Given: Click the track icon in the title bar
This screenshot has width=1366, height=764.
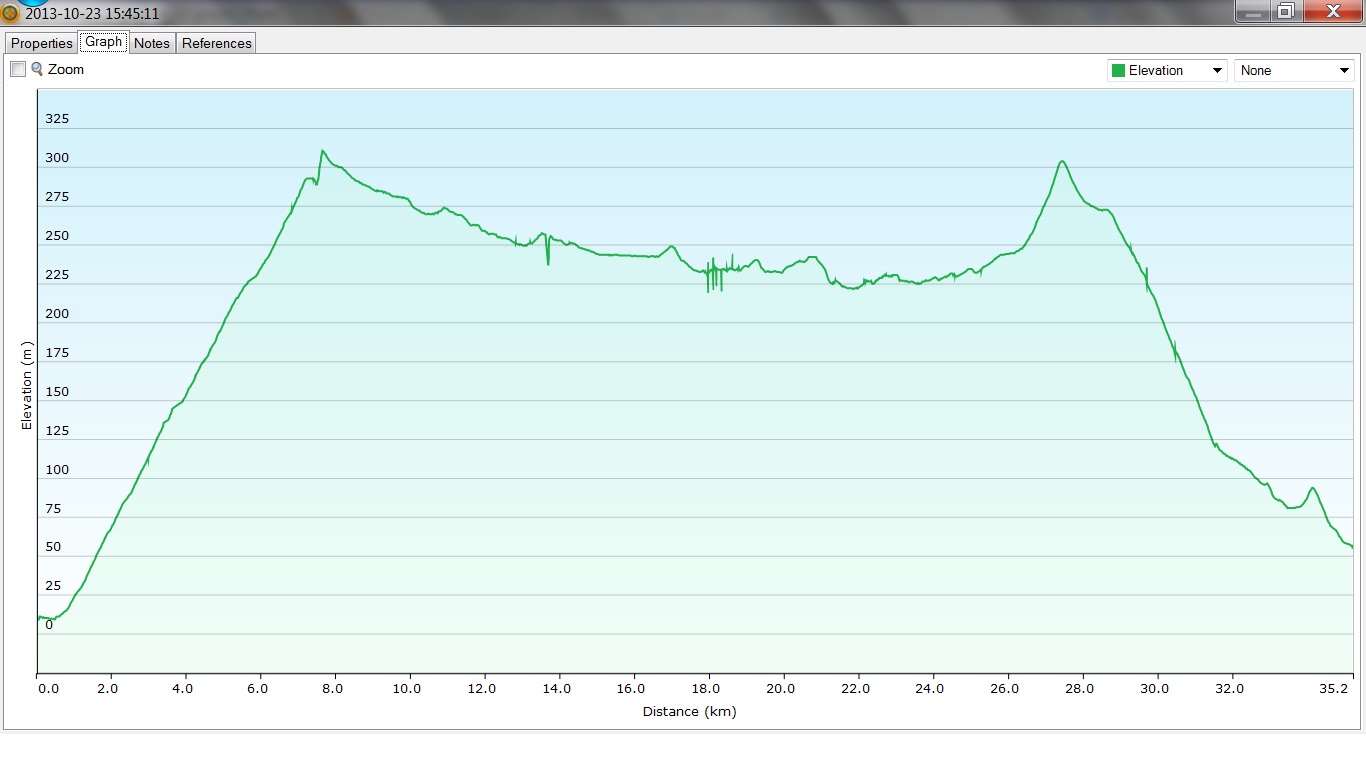Looking at the screenshot, I should 11,14.
